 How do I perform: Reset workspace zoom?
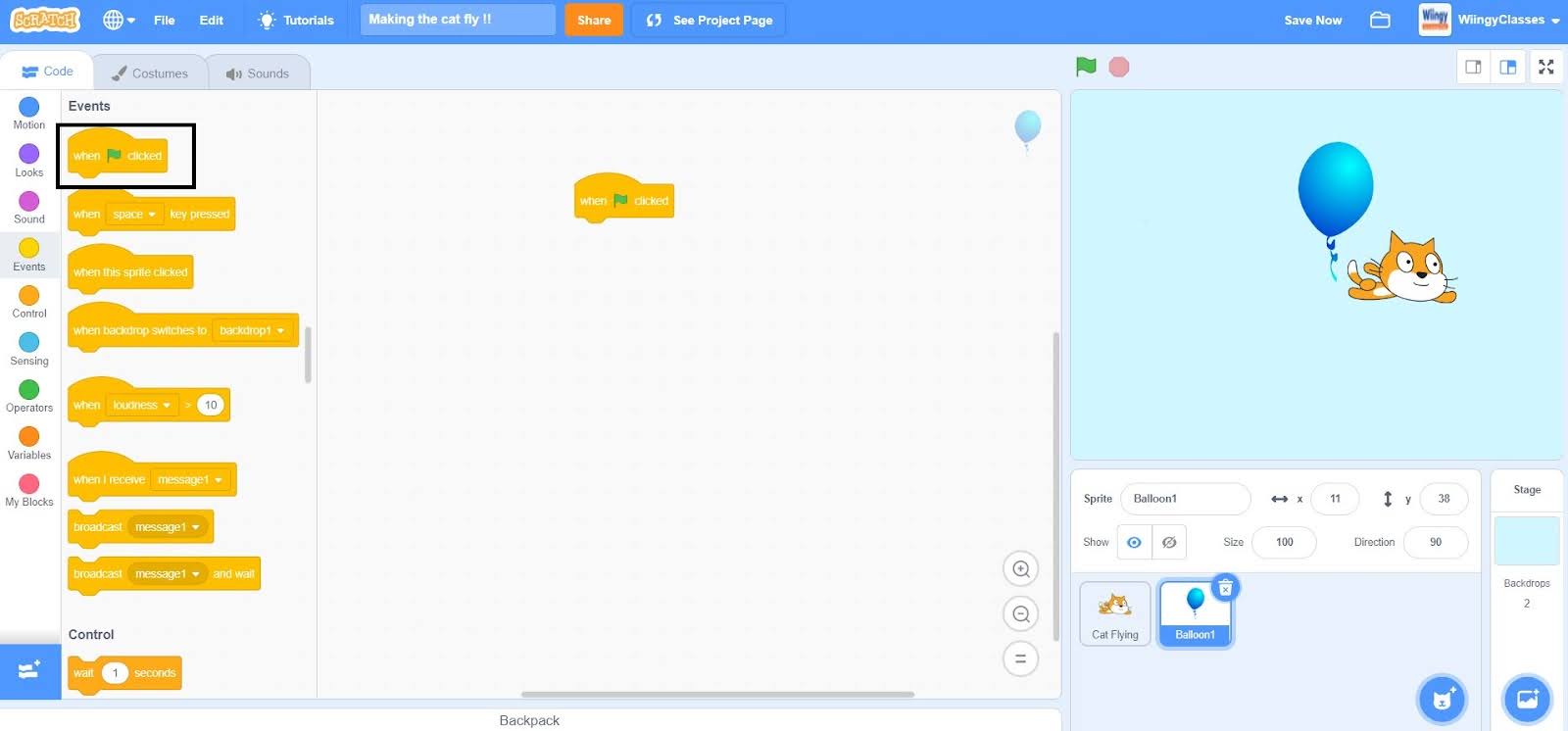coord(1021,658)
